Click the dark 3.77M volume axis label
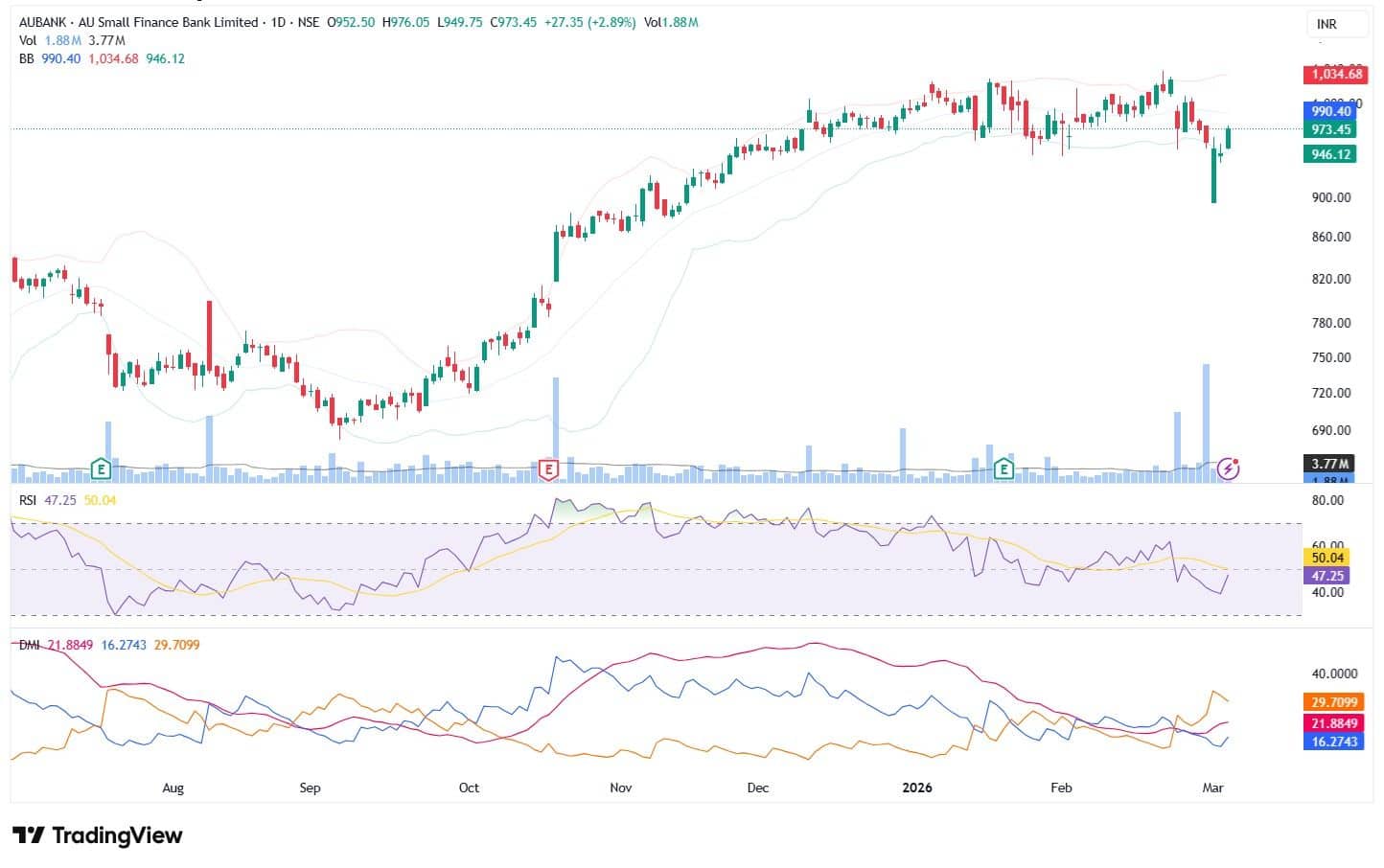 1330,464
